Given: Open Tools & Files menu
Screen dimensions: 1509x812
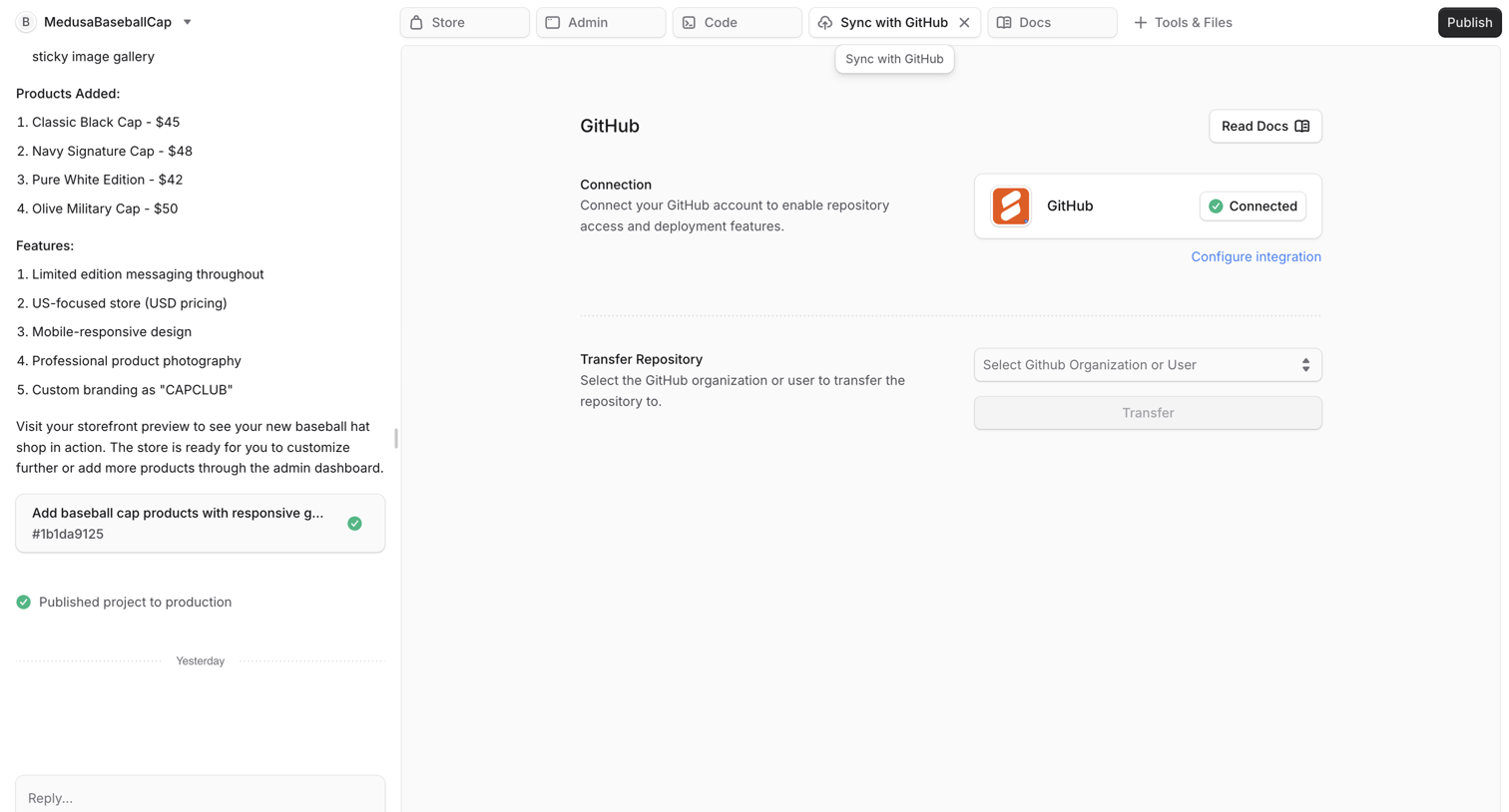Looking at the screenshot, I should click(1183, 22).
